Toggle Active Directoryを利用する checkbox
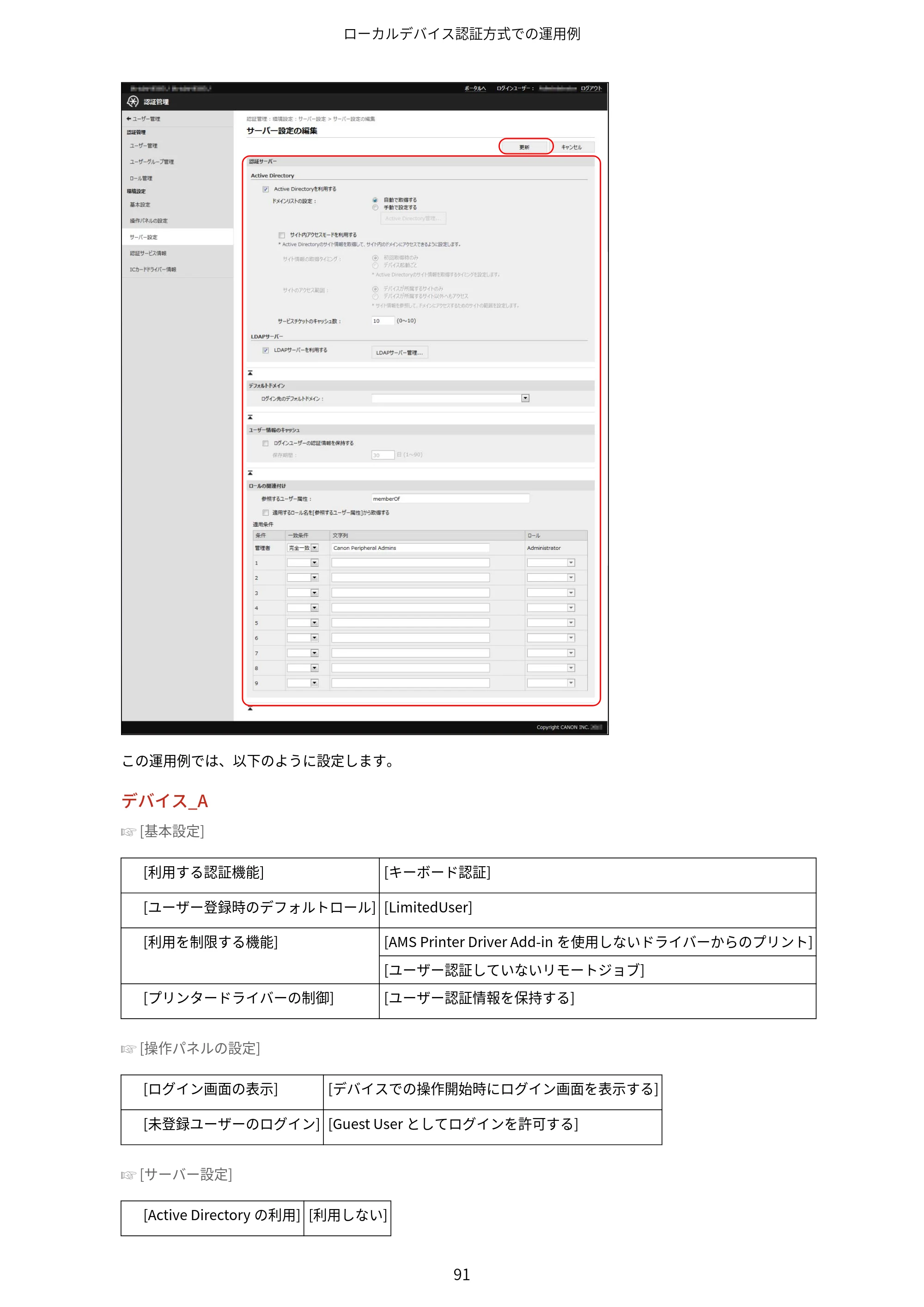Screen dimensions: 924x1307 click(265, 189)
